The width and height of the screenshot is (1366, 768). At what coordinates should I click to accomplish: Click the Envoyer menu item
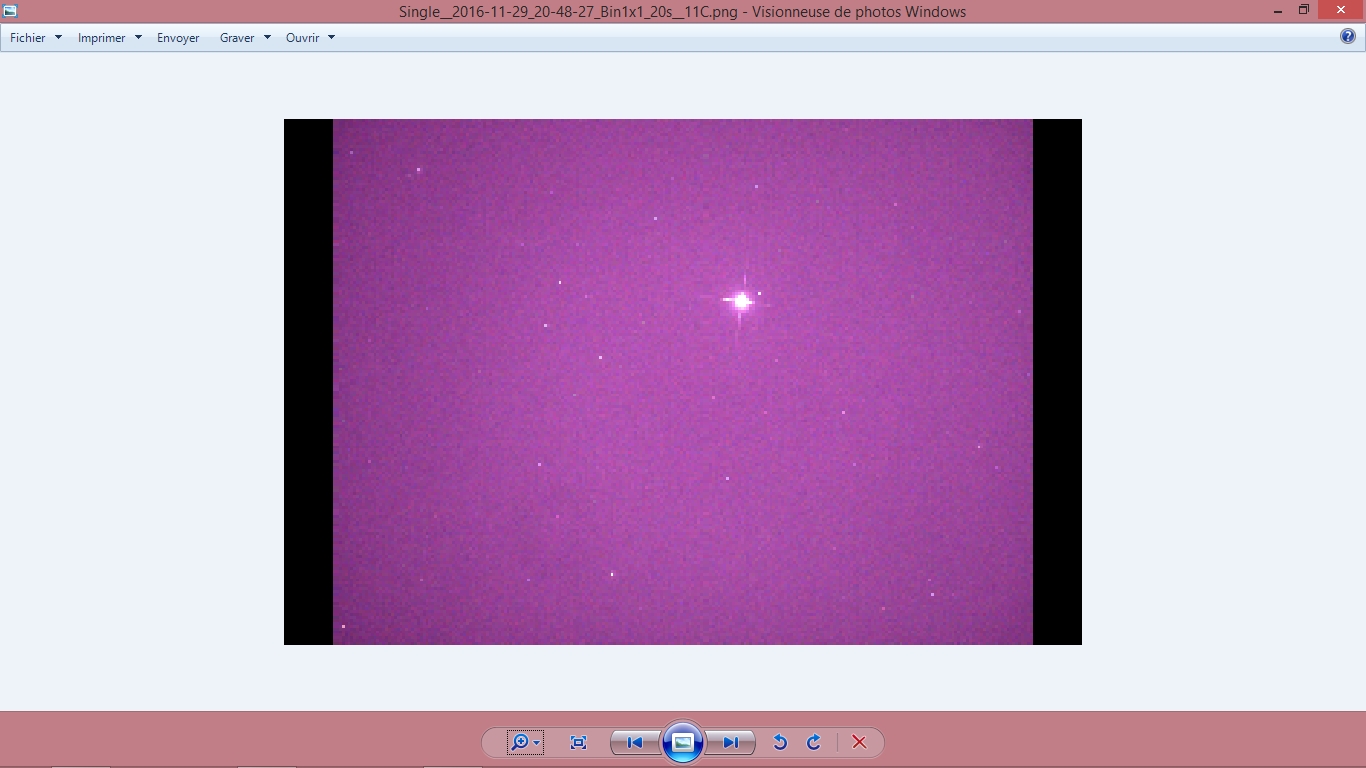tap(178, 38)
